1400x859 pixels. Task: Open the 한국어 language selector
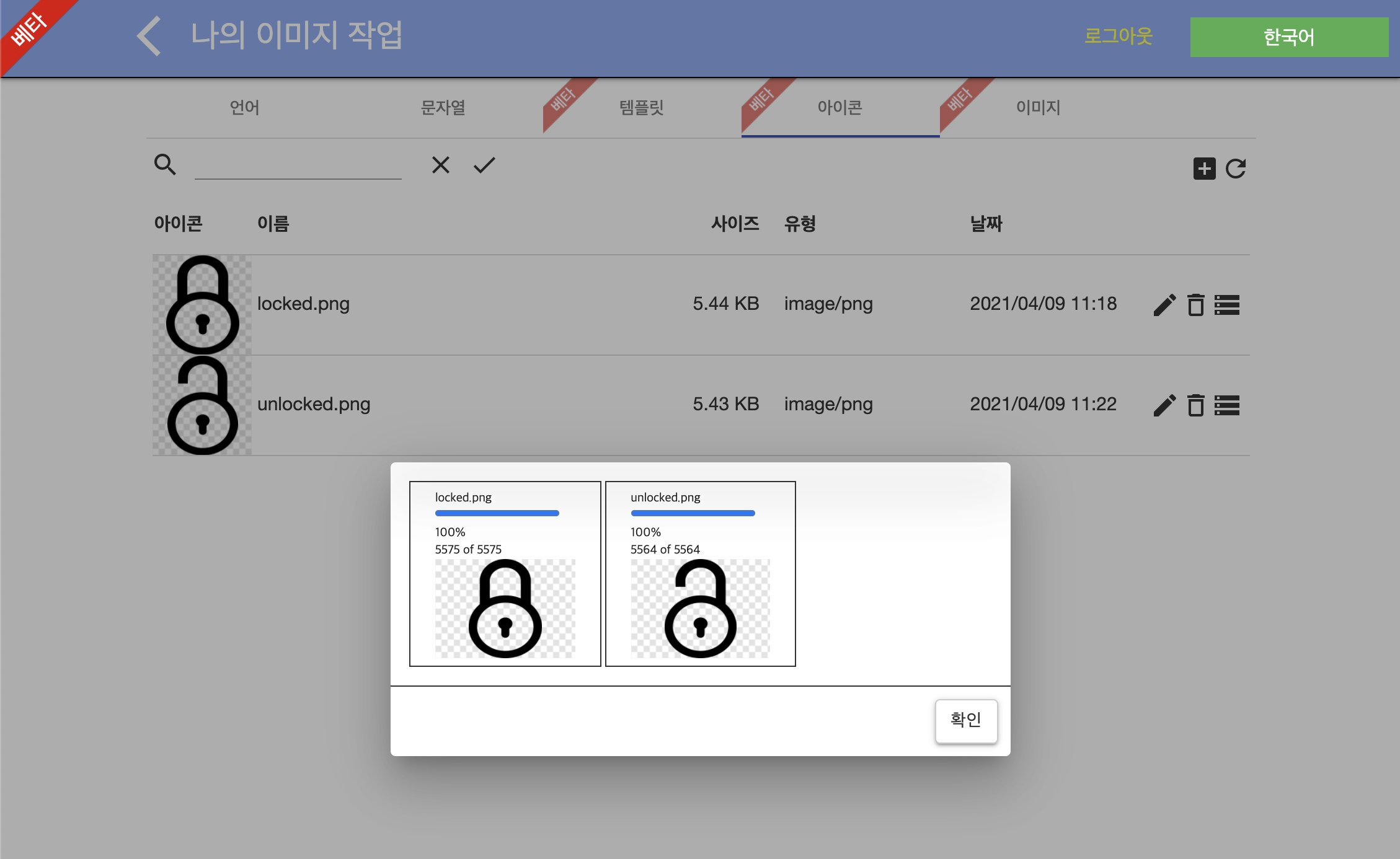click(x=1288, y=37)
